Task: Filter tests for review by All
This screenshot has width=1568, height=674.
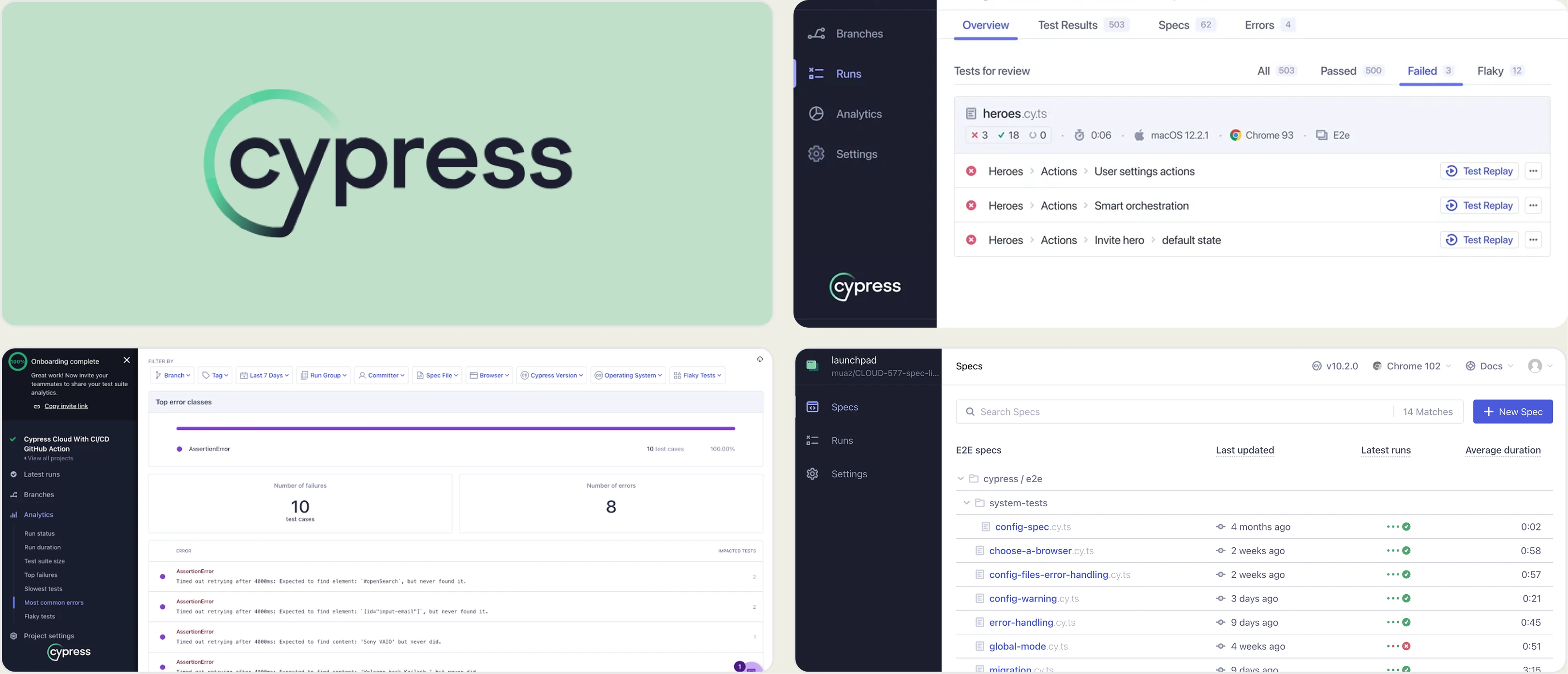Action: pos(1277,71)
